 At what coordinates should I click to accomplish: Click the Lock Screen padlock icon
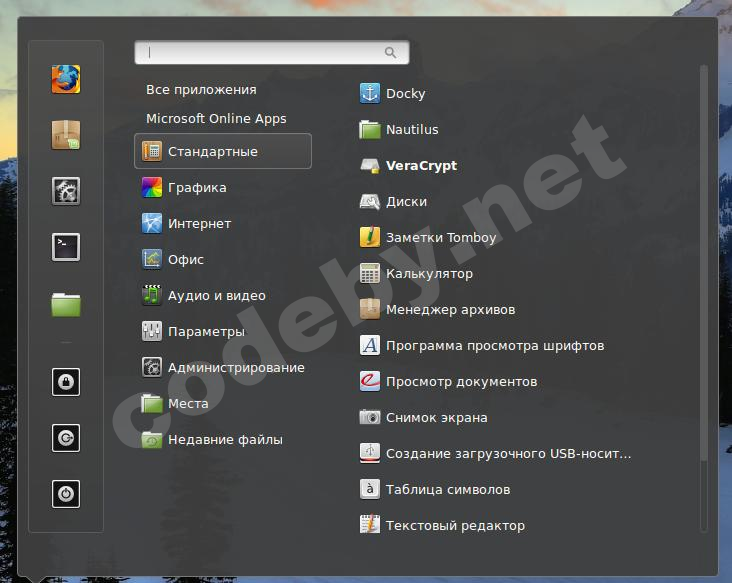tap(66, 382)
